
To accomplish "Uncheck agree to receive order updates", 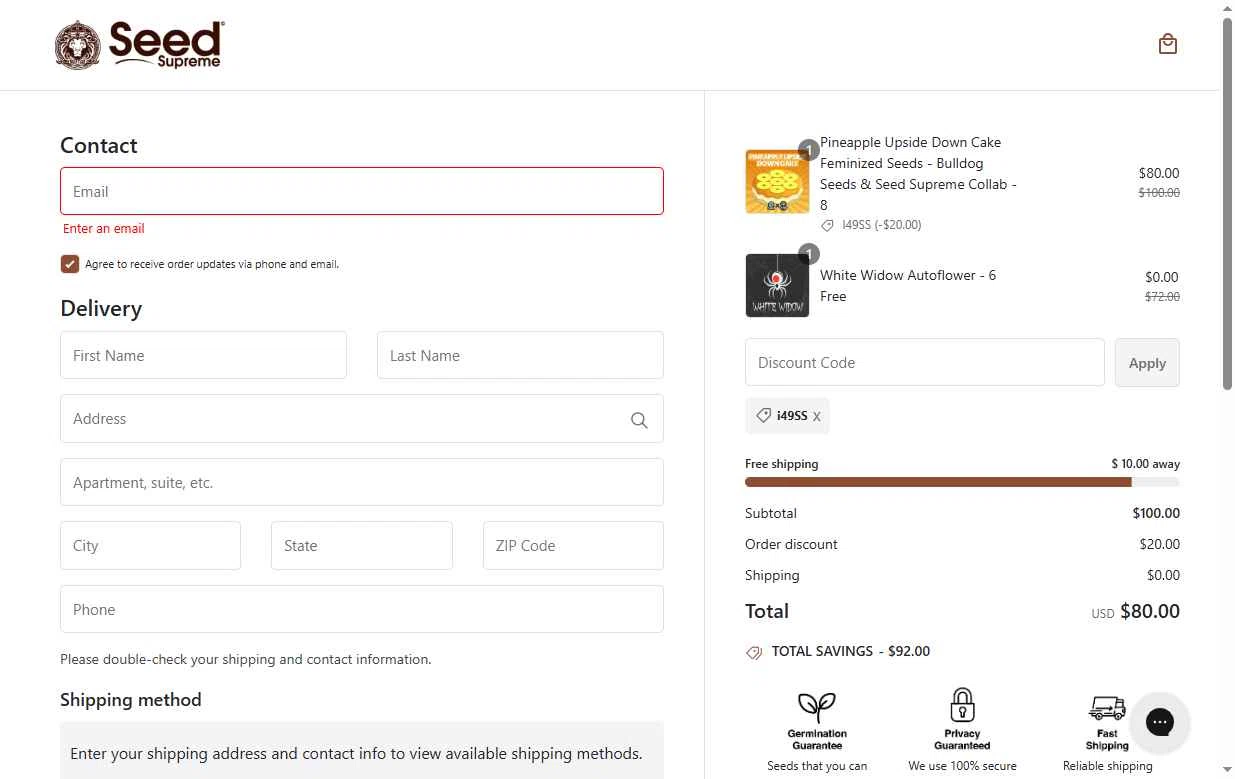I will tap(70, 264).
